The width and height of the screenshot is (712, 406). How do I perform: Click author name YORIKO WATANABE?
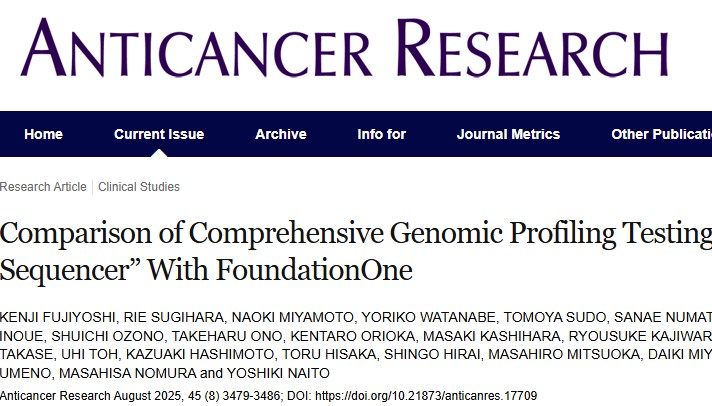click(428, 317)
